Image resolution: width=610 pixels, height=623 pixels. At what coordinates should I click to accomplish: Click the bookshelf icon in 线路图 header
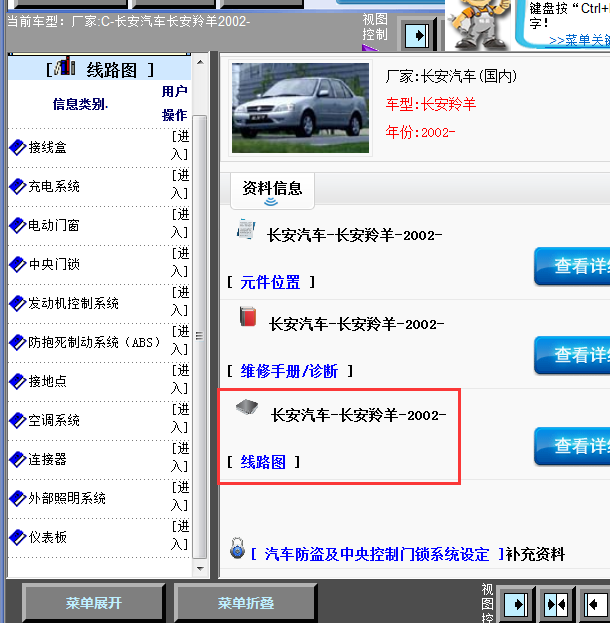65,66
